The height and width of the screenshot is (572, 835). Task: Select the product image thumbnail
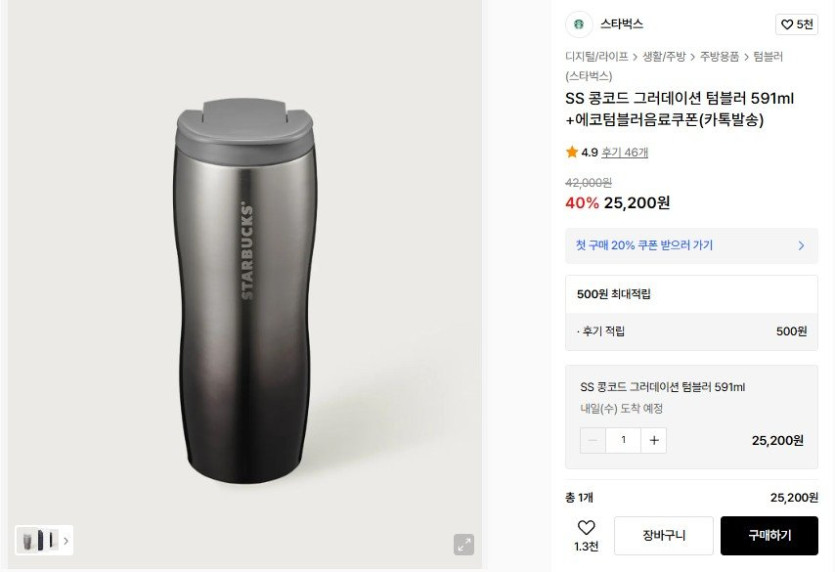[39, 541]
